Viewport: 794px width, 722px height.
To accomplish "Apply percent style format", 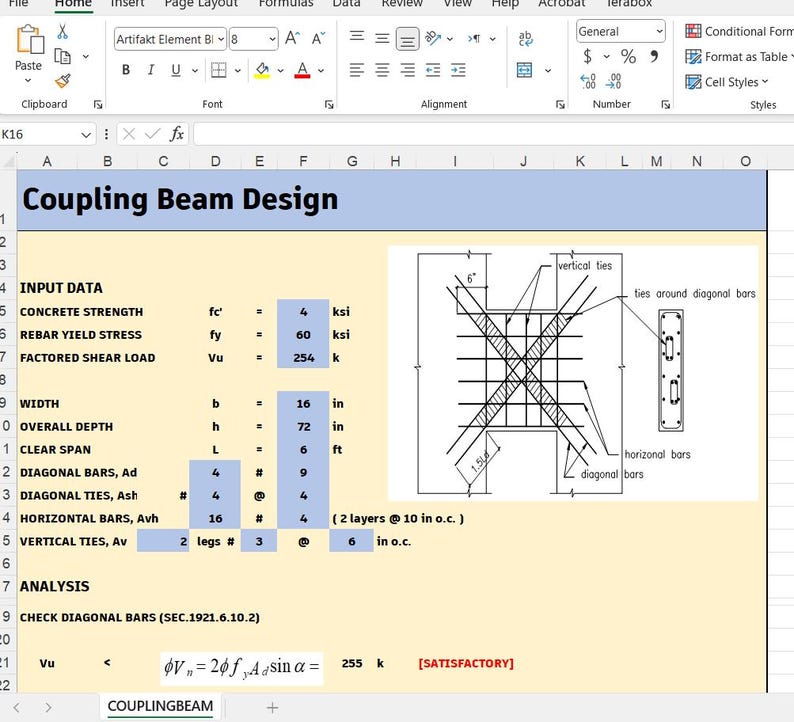I will click(x=628, y=56).
